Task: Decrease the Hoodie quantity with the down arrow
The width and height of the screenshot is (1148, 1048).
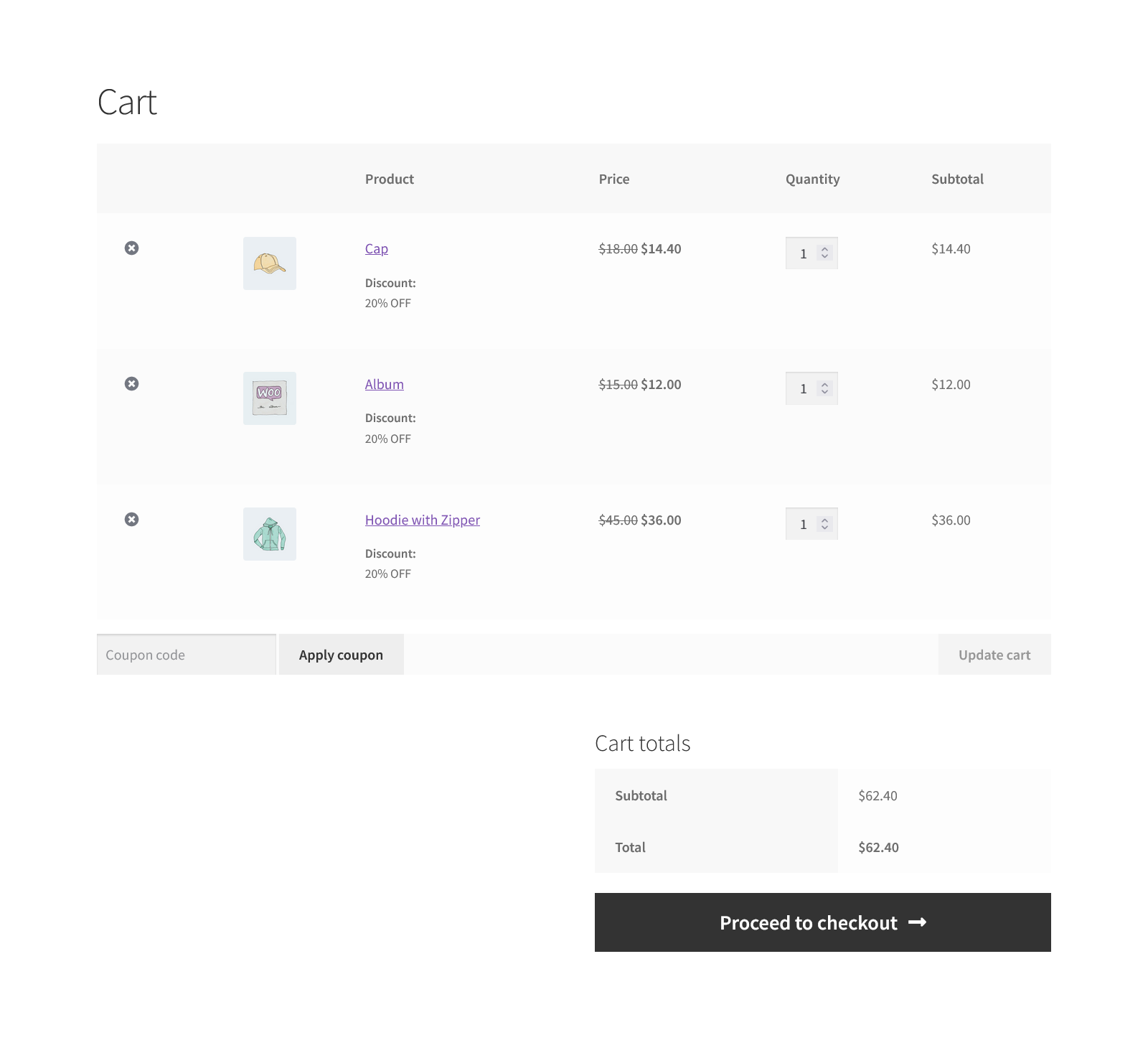Action: (825, 528)
